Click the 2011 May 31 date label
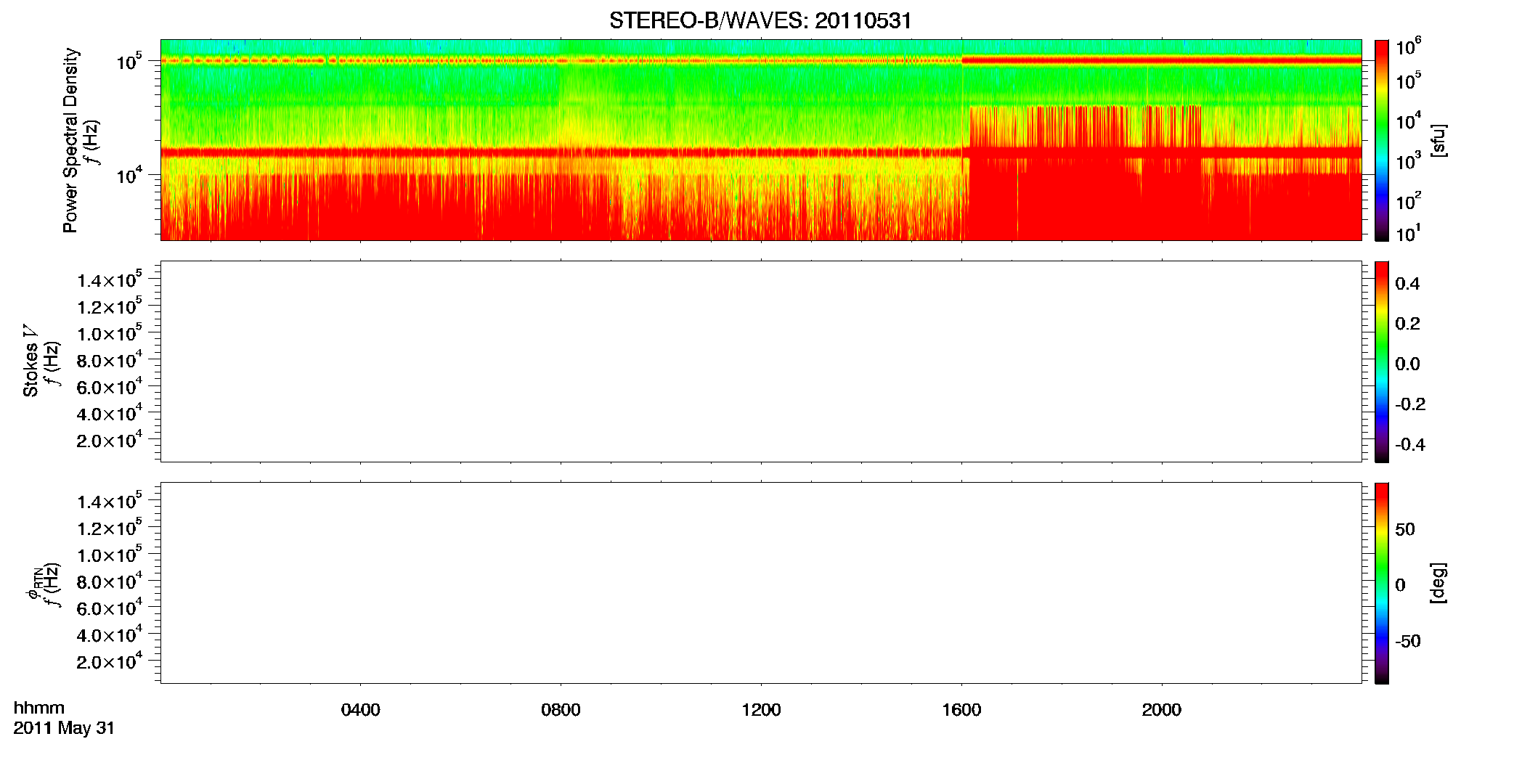 64,728
